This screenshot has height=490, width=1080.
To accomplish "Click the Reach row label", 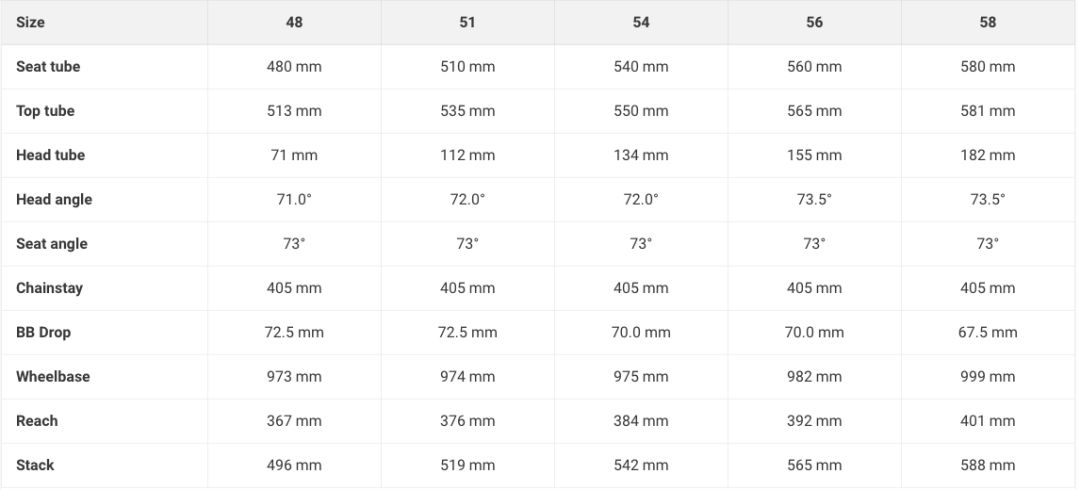I will [37, 421].
